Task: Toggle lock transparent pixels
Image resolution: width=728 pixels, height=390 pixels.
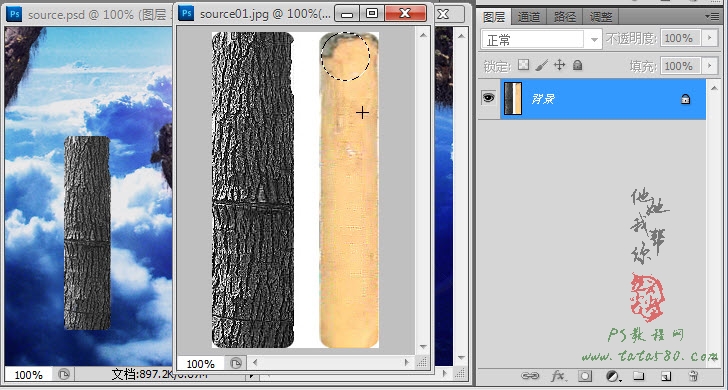Action: coord(523,65)
